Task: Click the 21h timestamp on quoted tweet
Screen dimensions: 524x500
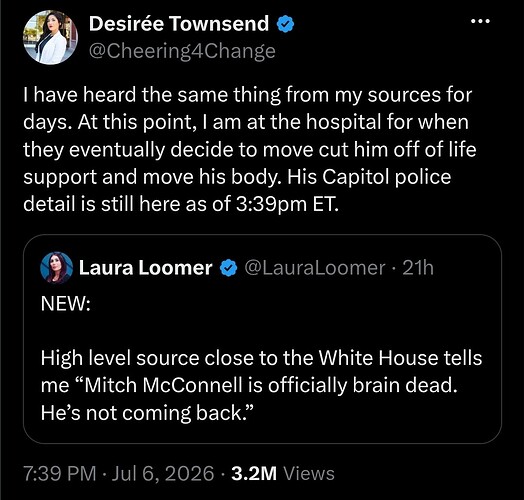Action: coord(418,268)
